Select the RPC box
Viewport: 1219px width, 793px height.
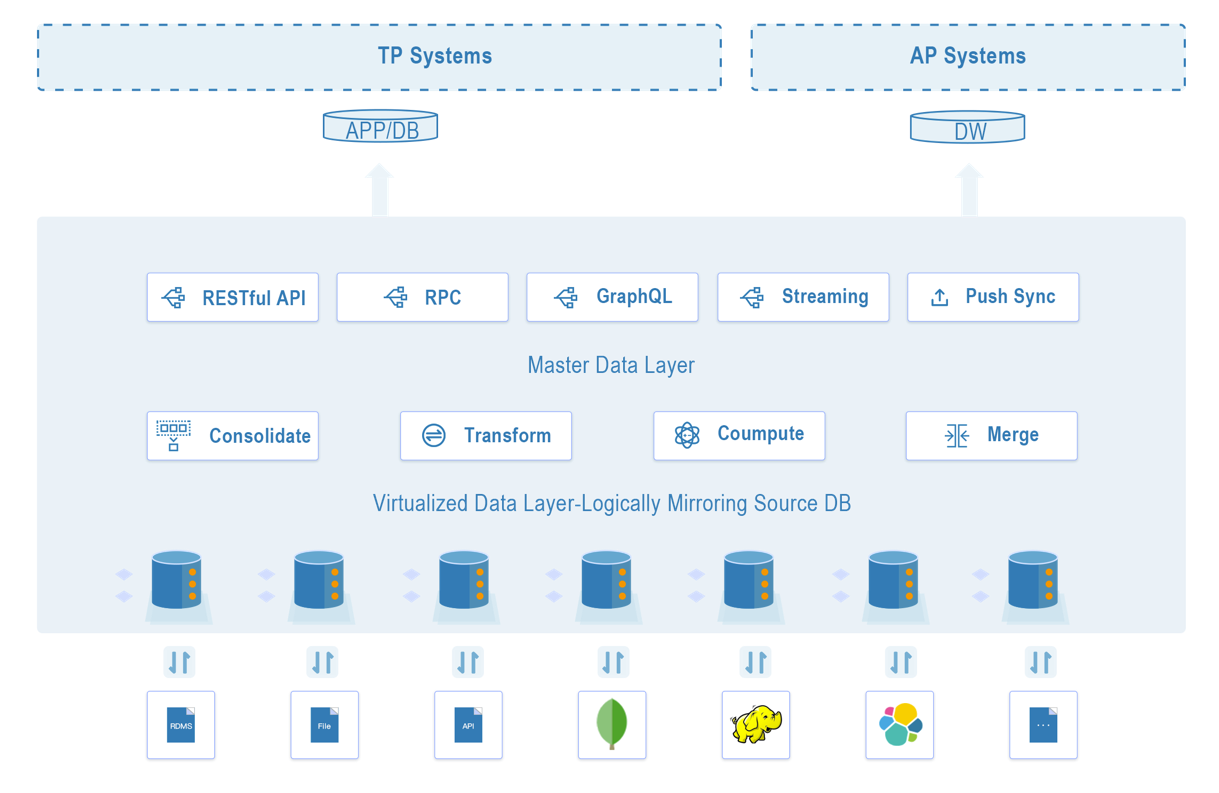click(x=423, y=297)
